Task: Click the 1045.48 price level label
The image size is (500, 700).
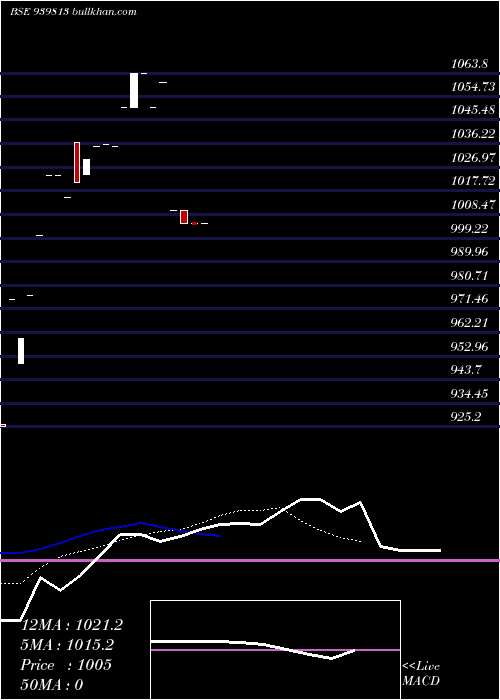Action: pos(473,110)
